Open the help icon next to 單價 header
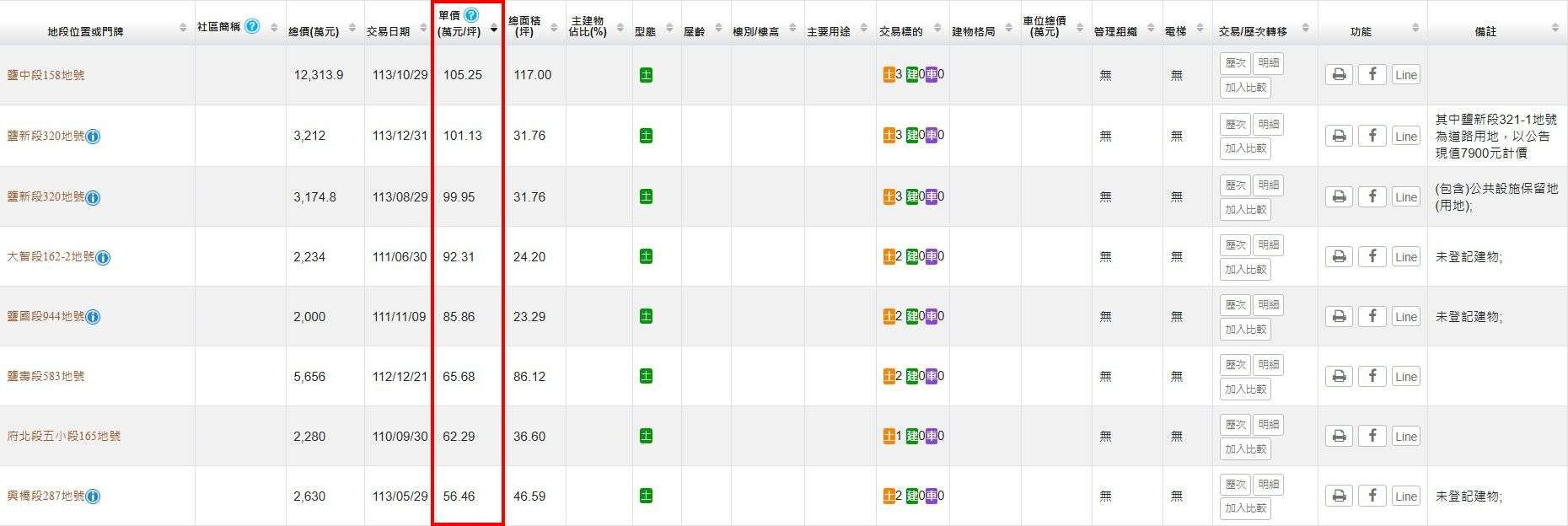 [471, 15]
